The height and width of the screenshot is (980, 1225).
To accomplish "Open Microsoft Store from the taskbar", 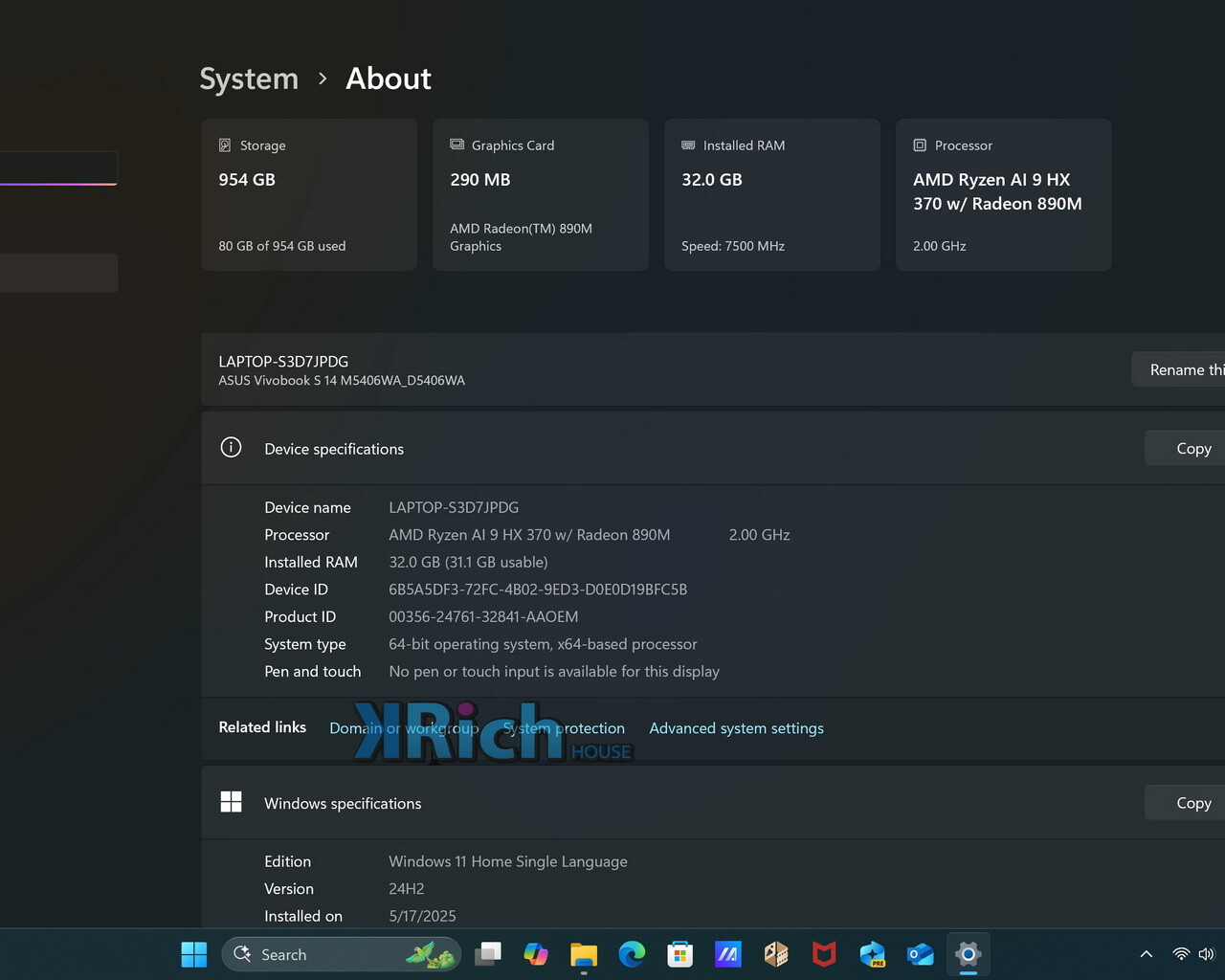I will tap(679, 954).
